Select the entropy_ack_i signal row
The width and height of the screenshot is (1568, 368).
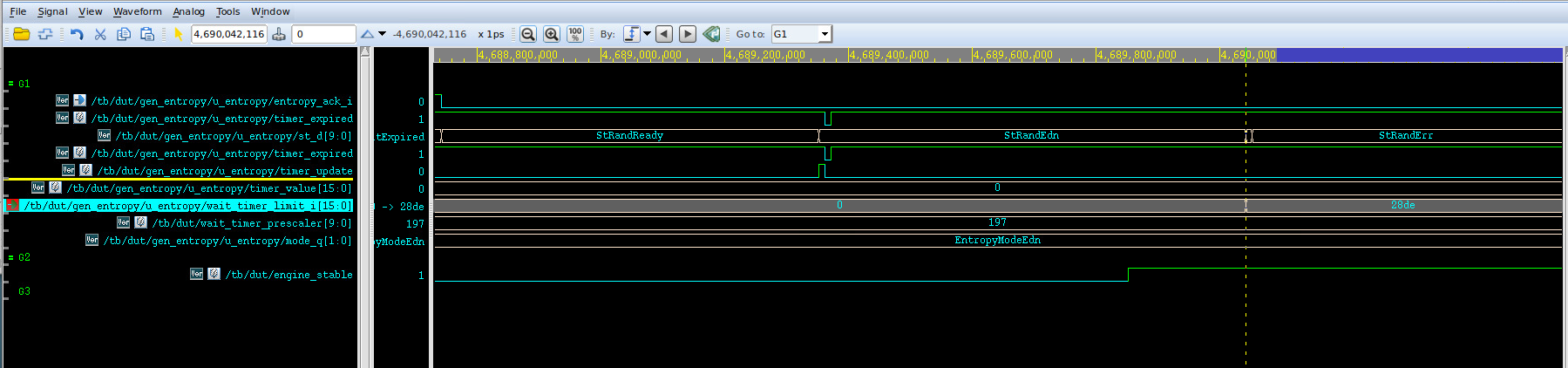(x=221, y=101)
